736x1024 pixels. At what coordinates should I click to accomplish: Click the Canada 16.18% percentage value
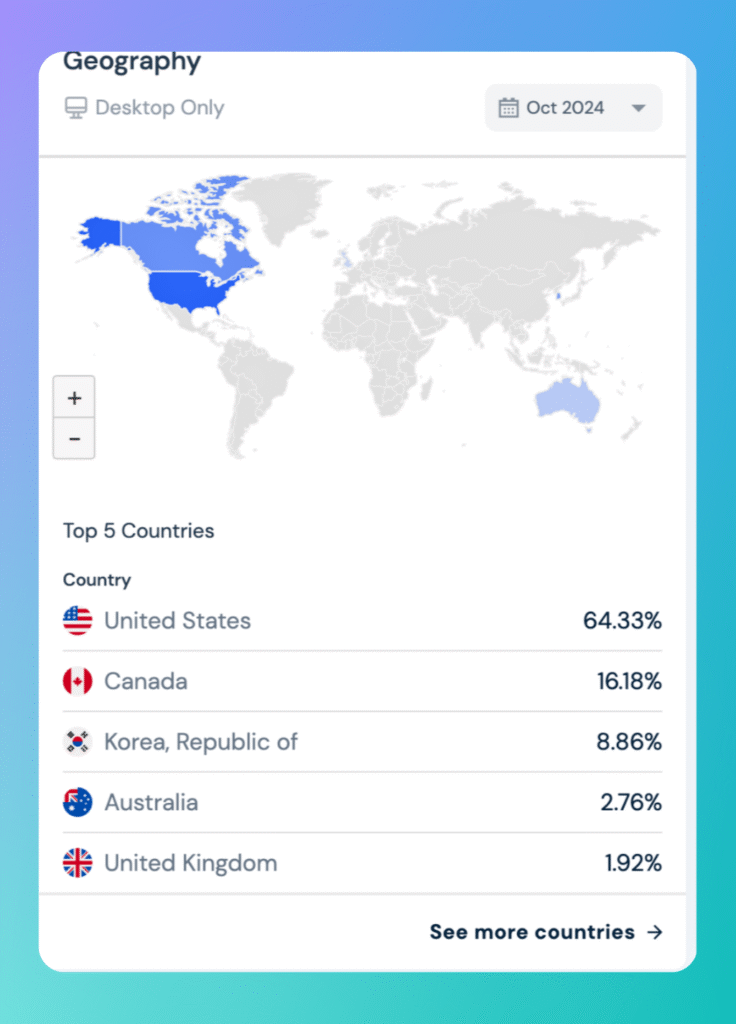[629, 681]
